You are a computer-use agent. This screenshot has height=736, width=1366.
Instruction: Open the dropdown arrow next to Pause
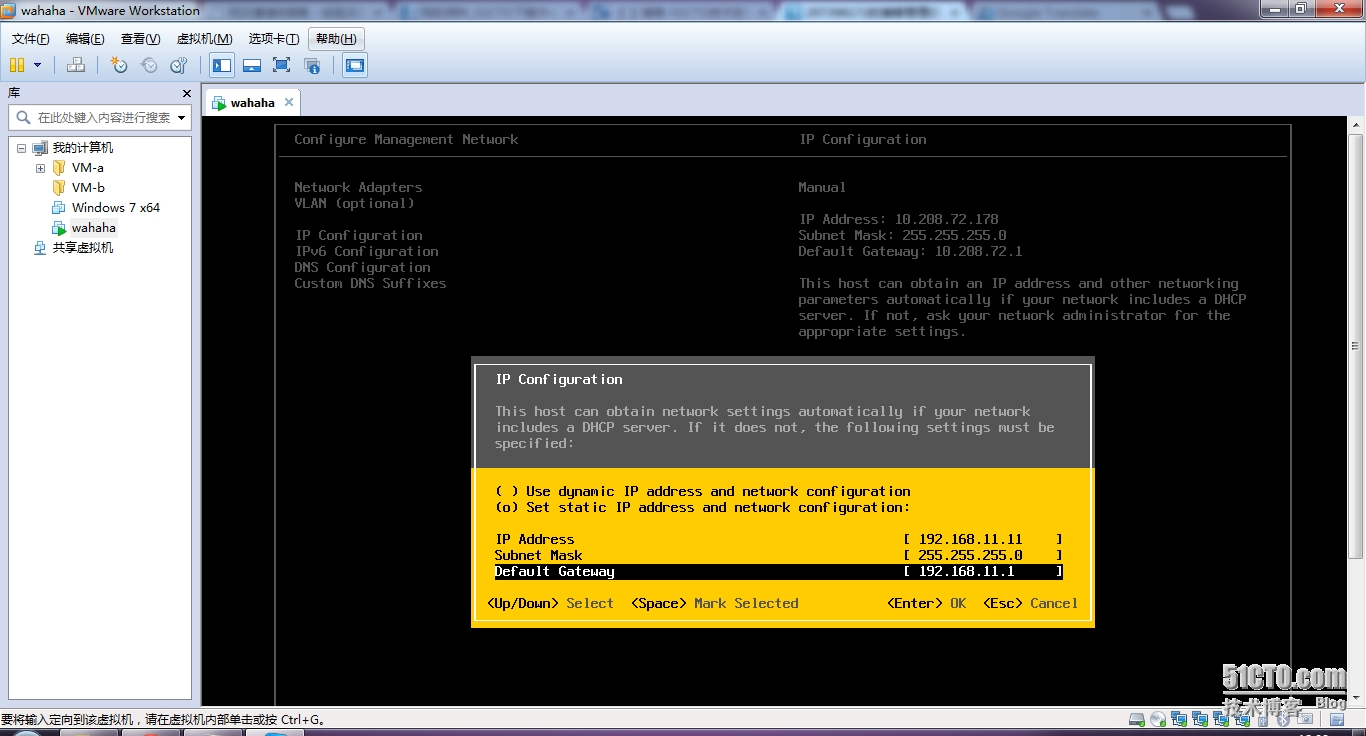pyautogui.click(x=38, y=65)
